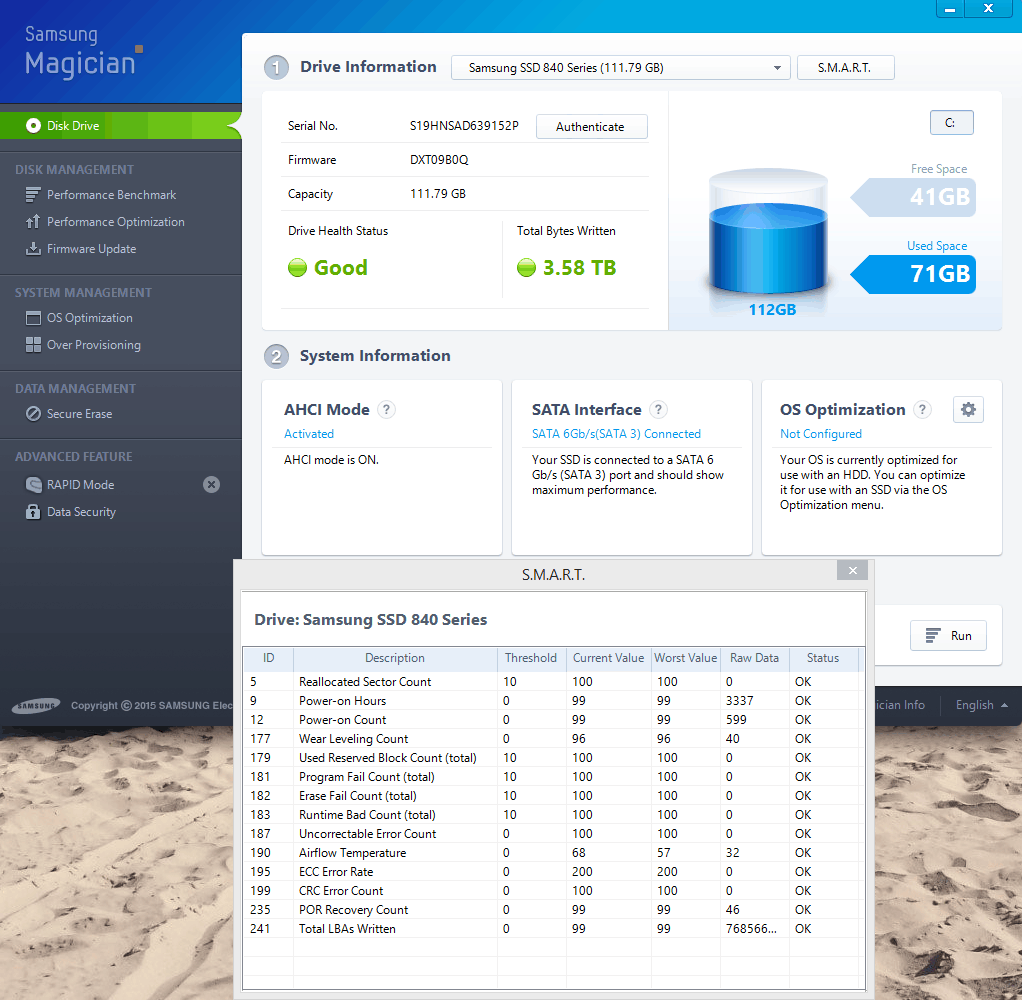The image size is (1022, 1000).
Task: Click the Performance Optimization arrow icon
Action: coord(33,222)
